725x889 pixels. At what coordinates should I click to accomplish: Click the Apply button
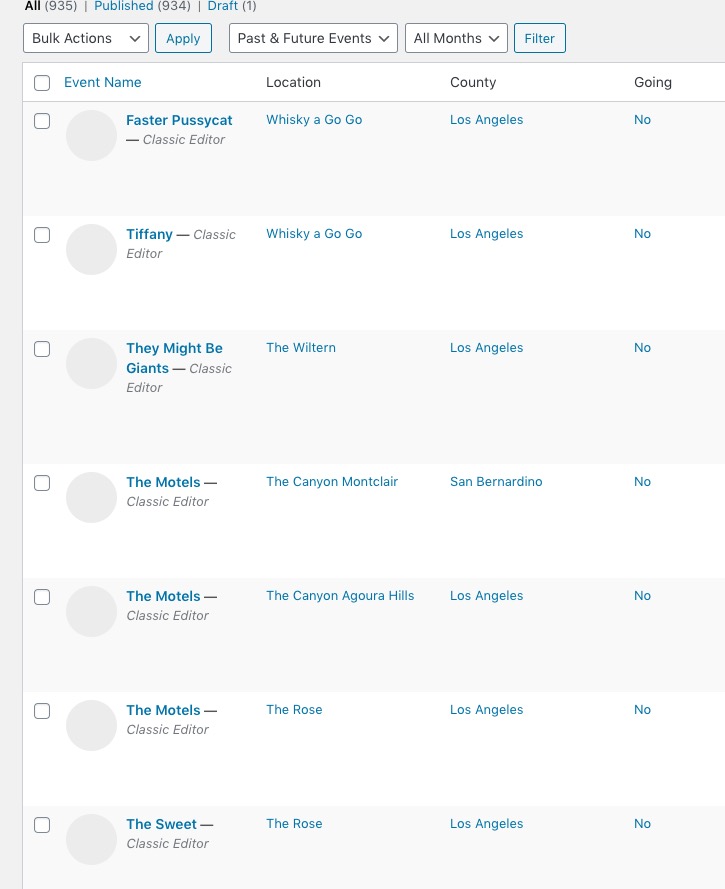tap(183, 38)
